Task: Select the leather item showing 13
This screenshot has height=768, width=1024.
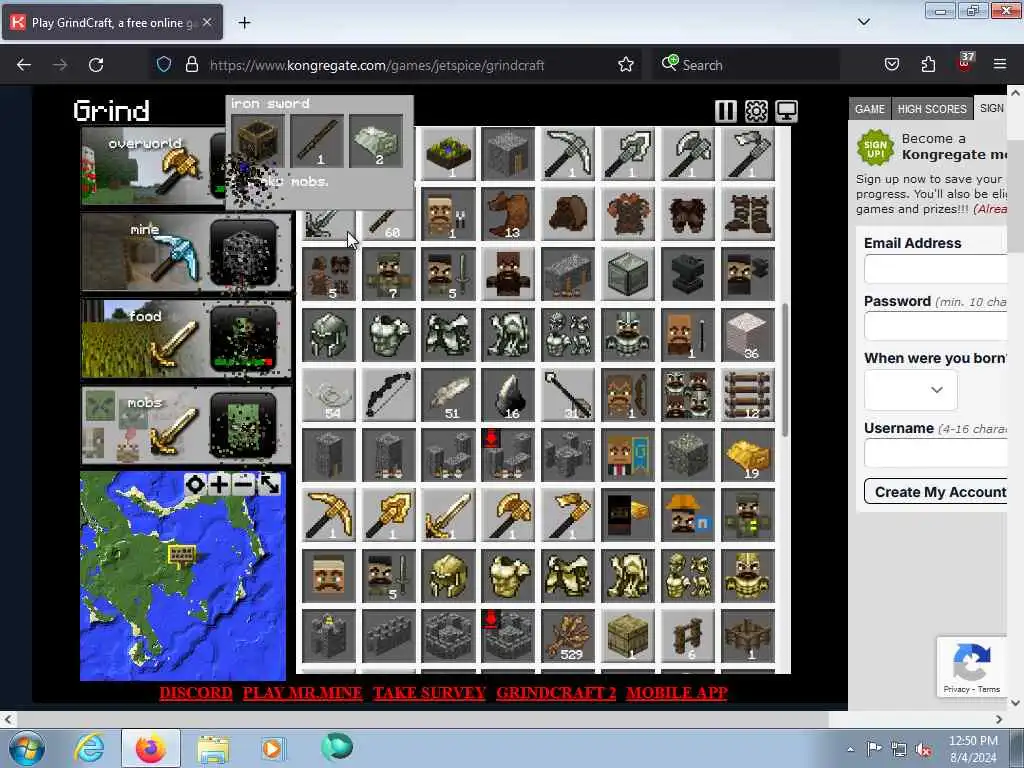Action: click(508, 214)
